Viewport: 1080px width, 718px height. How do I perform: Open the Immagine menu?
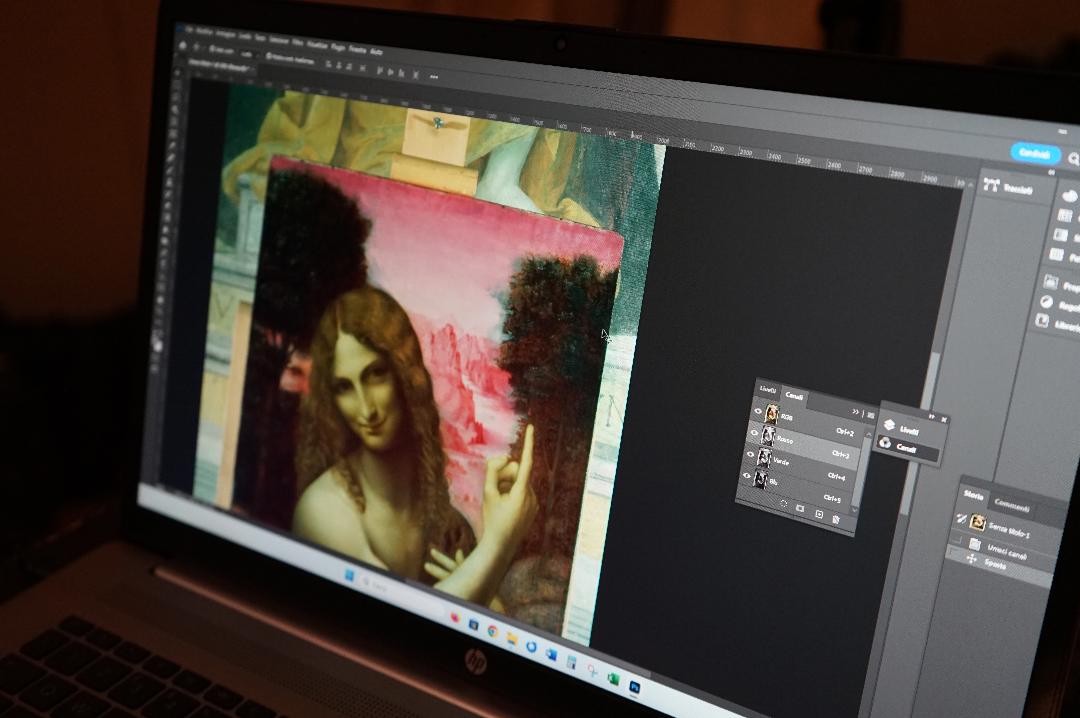(226, 34)
